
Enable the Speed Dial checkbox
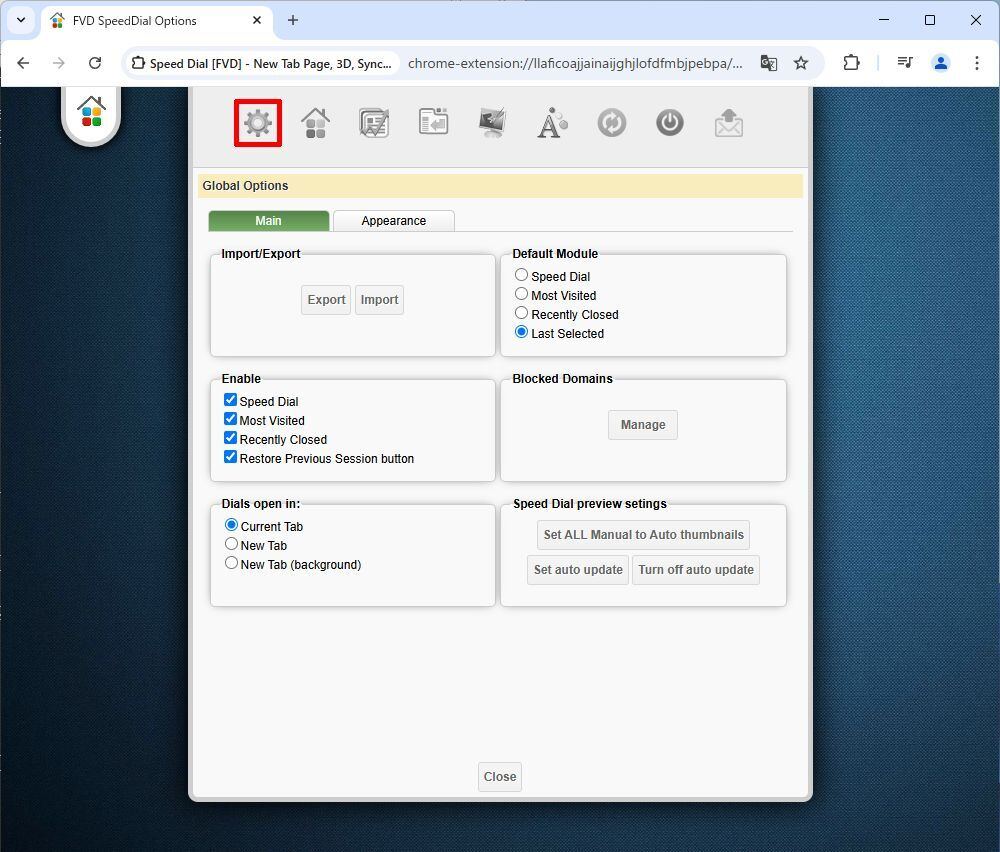point(230,400)
